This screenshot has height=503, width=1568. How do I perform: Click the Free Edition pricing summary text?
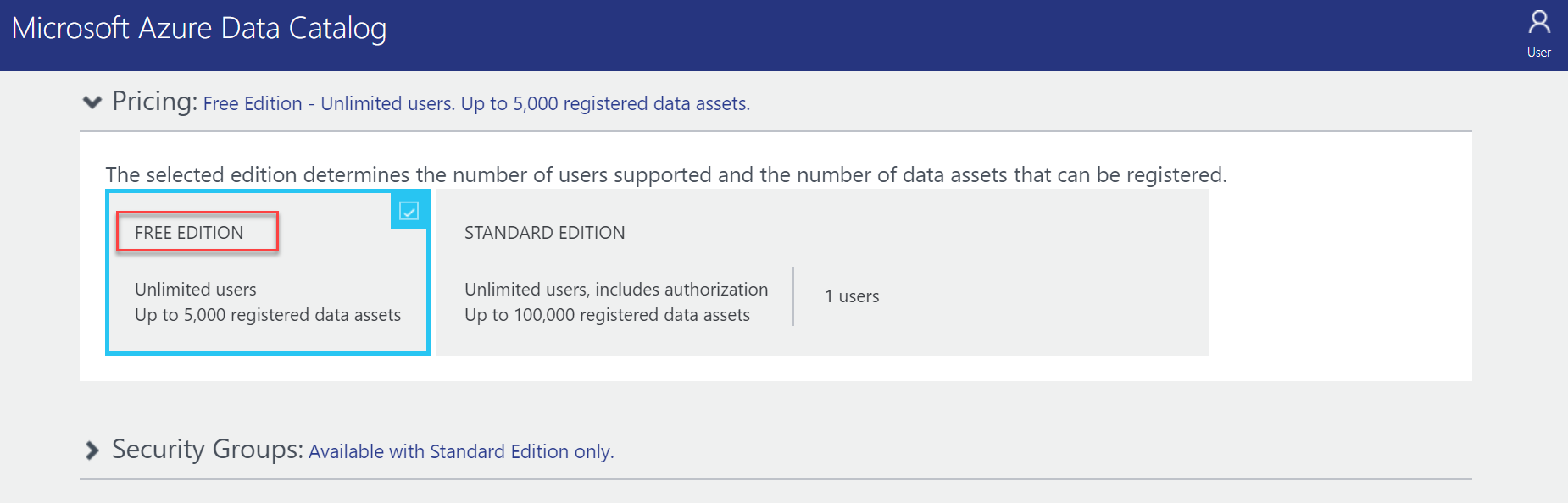point(476,104)
